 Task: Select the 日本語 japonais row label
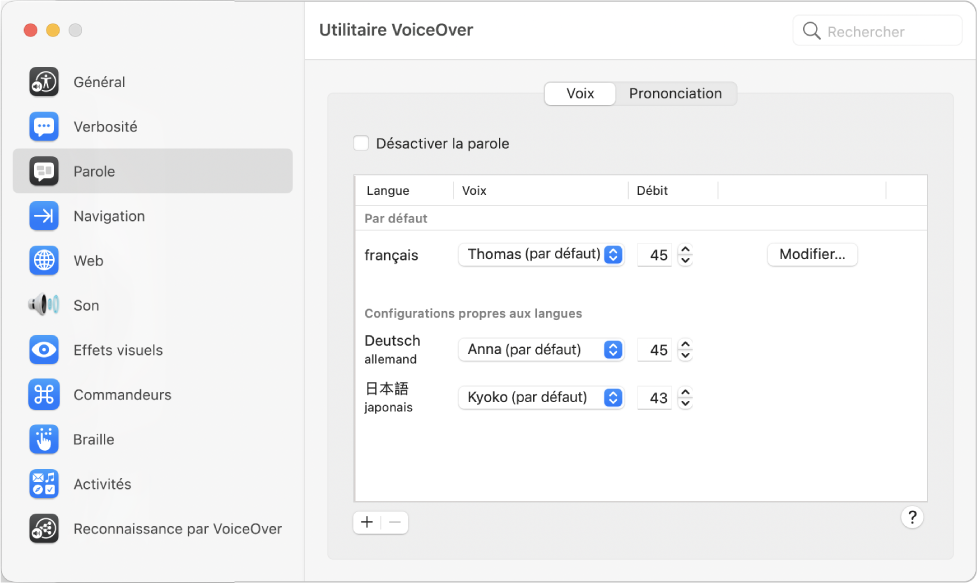(388, 398)
